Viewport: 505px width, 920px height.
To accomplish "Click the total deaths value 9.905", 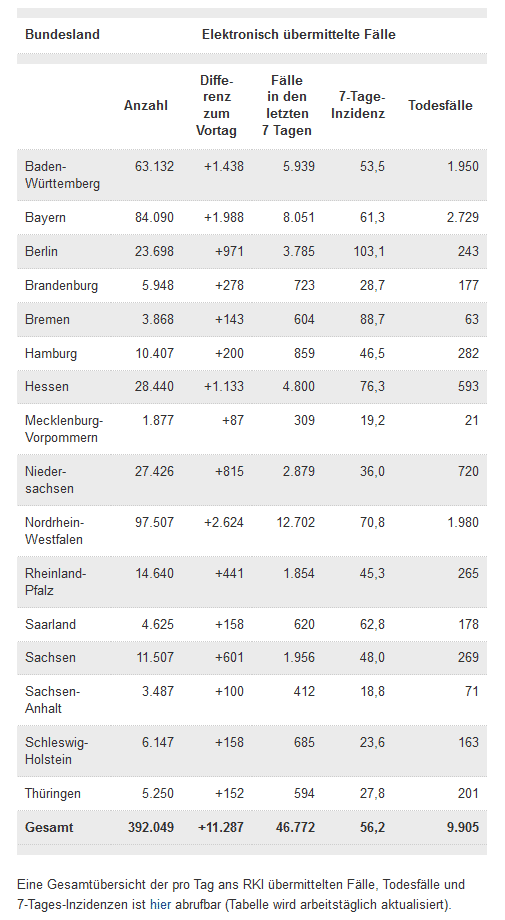I will 462,827.
